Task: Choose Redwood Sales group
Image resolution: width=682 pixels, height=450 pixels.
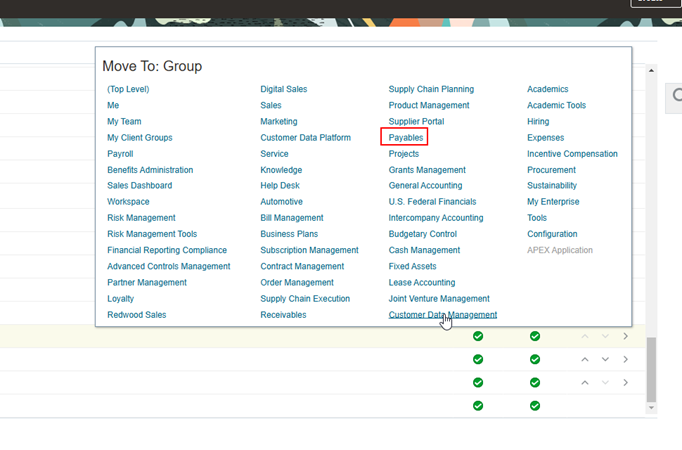Action: click(137, 315)
